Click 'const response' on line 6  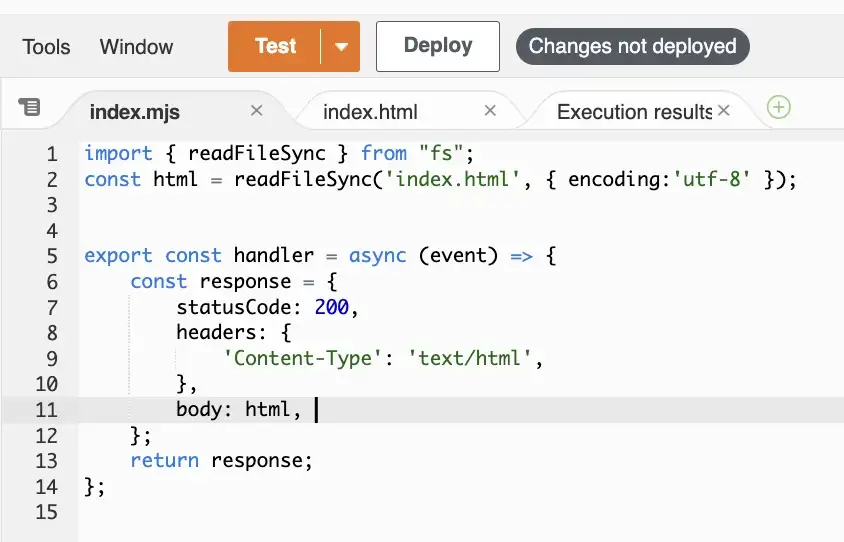210,281
